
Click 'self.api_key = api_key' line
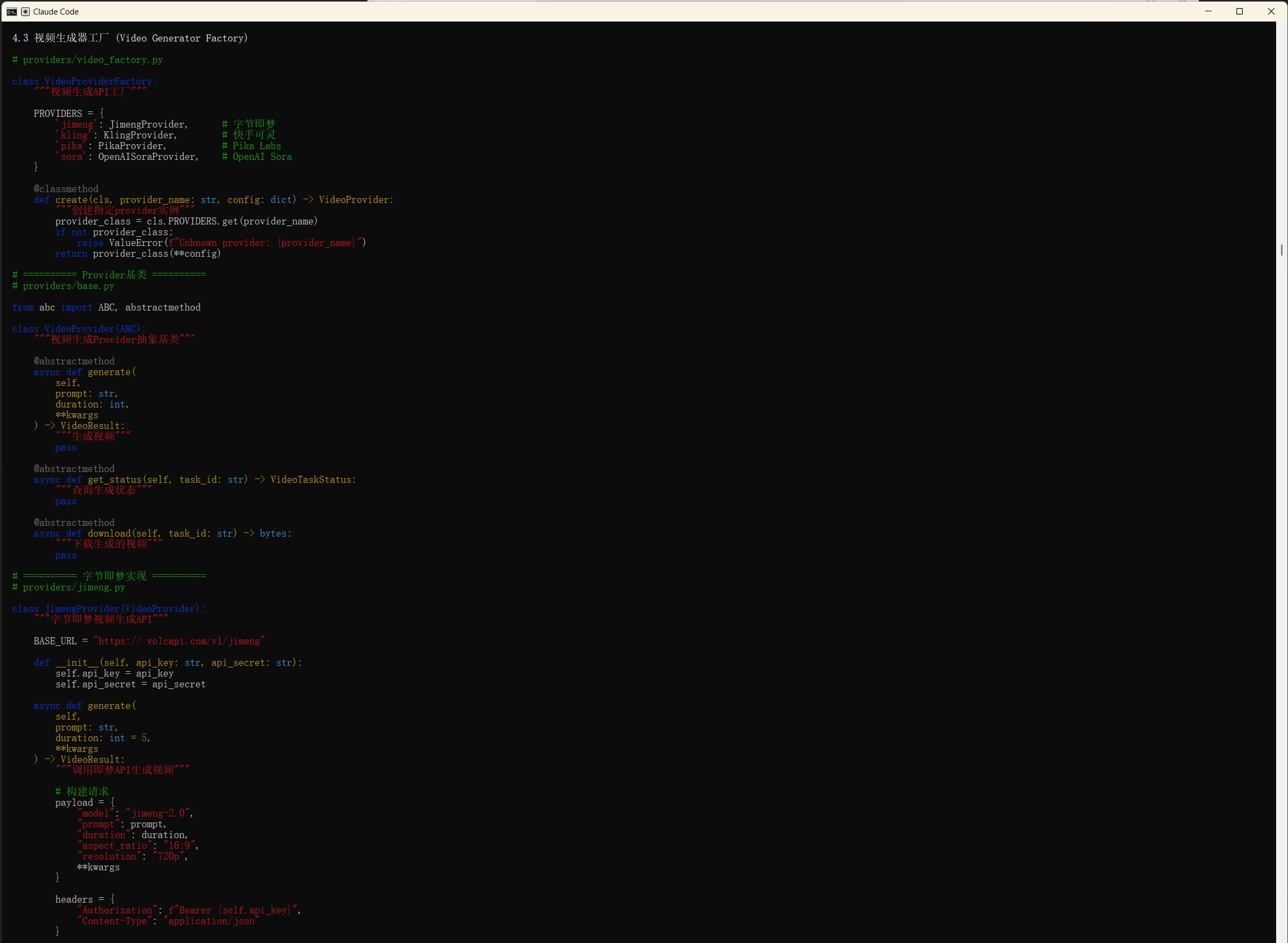click(x=115, y=674)
